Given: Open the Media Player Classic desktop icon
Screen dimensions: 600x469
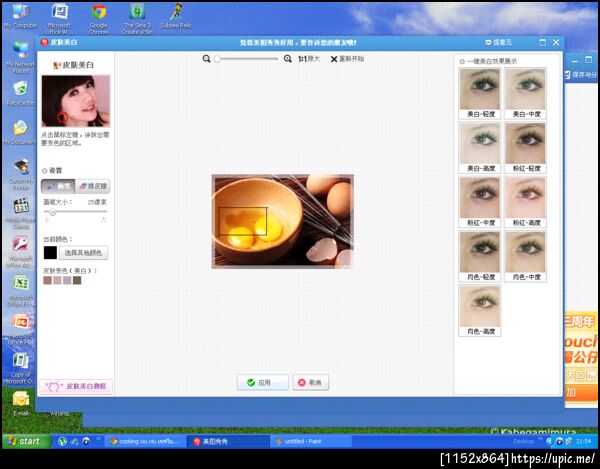Looking at the screenshot, I should [21, 213].
